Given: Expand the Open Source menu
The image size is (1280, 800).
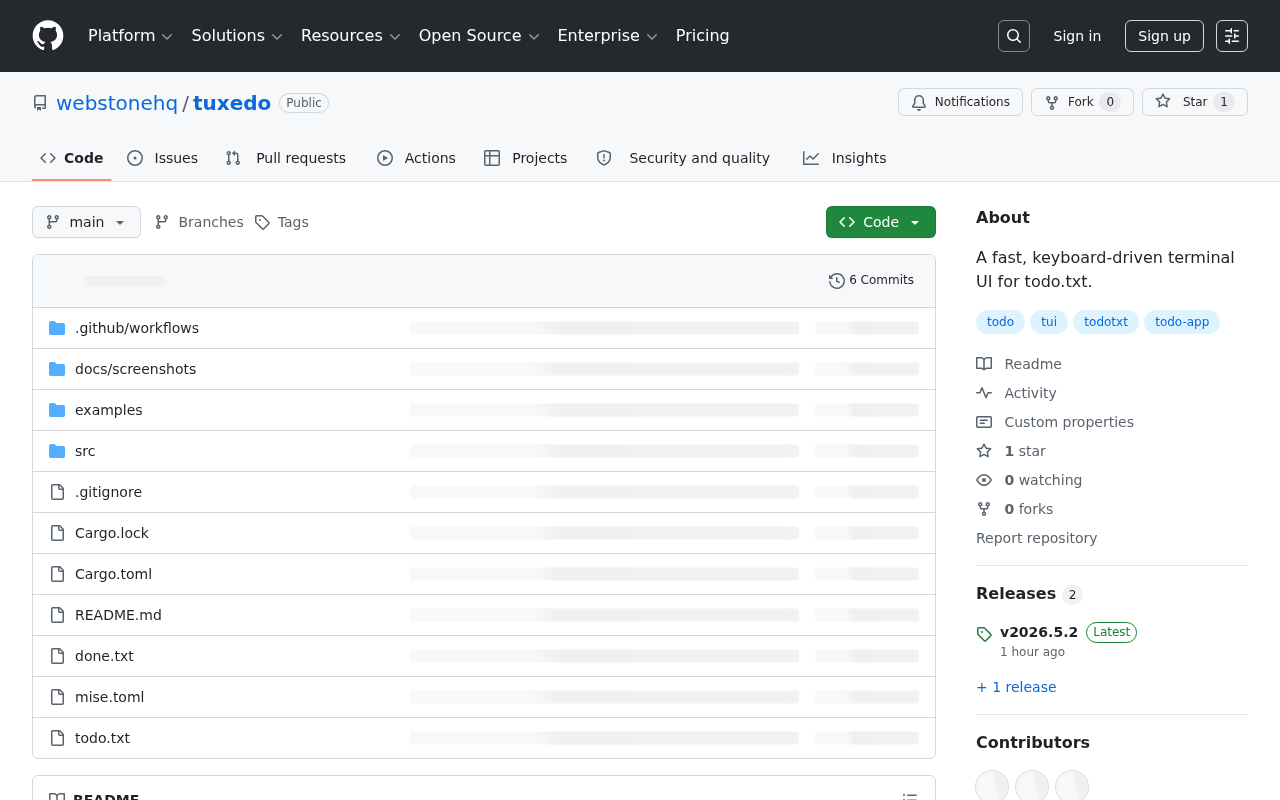Looking at the screenshot, I should click(479, 36).
